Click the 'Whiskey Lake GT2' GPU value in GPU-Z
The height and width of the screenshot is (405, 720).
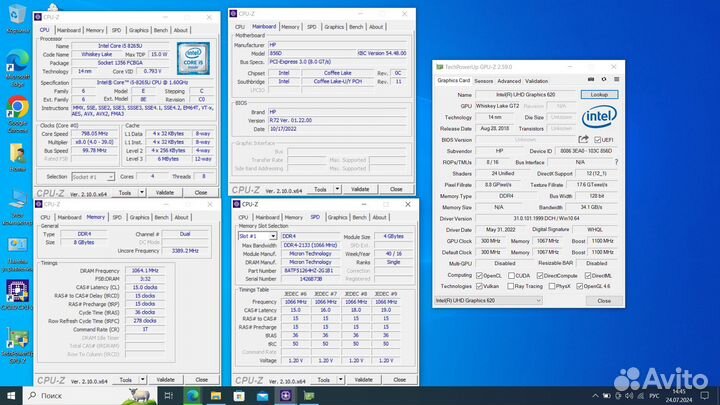[x=497, y=106]
